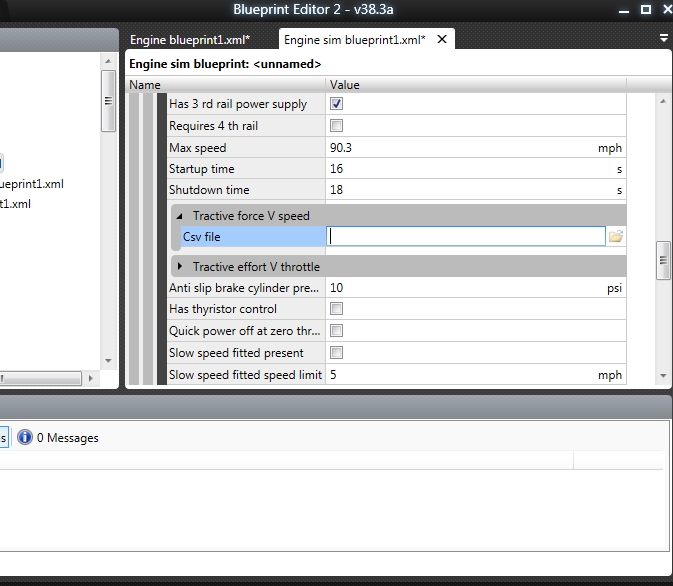Viewport: 673px width, 586px height.
Task: Click property grid scrollbar thumb
Action: 663,260
